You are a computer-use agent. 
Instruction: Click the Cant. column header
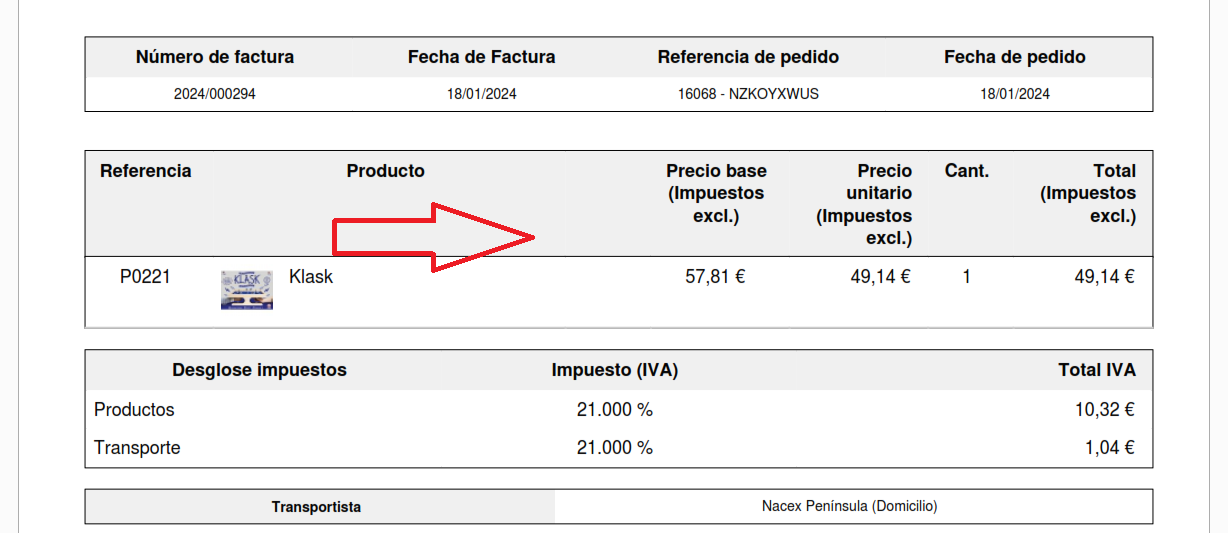point(967,171)
